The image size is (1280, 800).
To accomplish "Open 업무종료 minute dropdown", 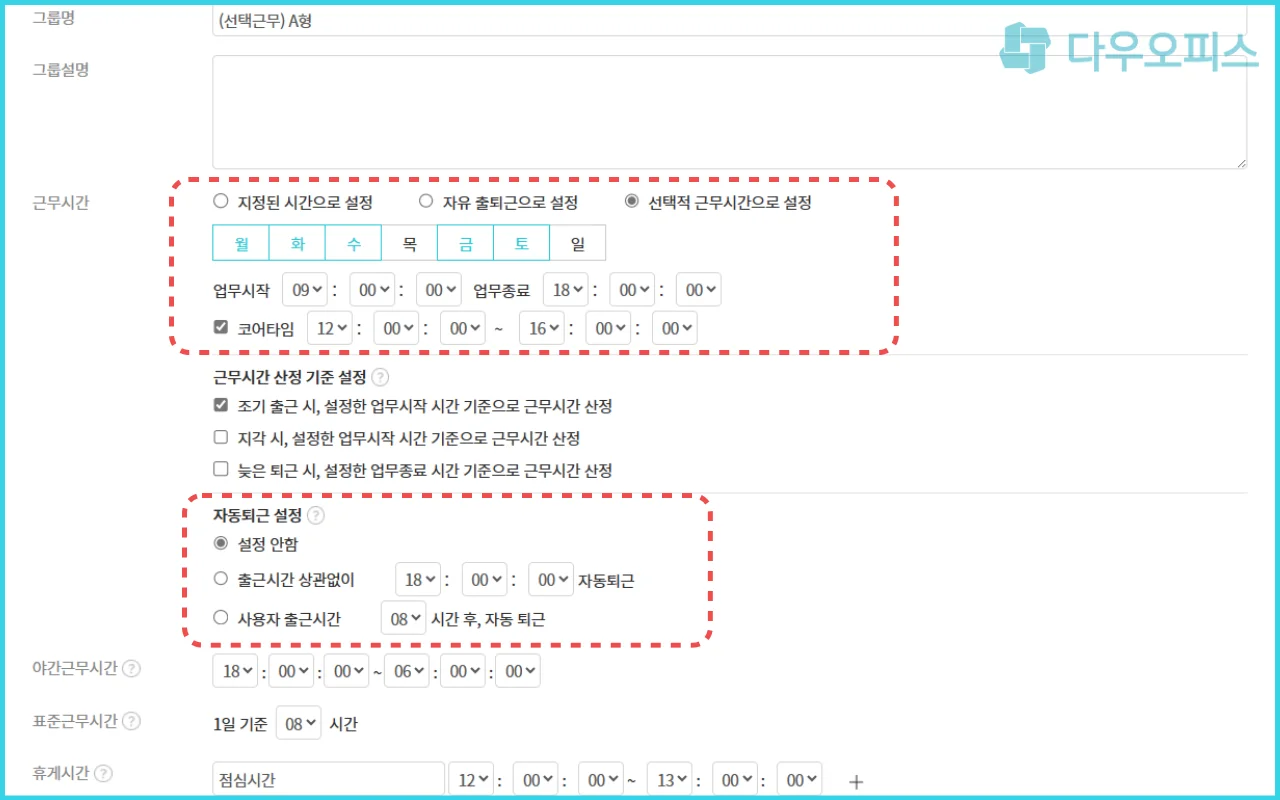I will point(632,290).
